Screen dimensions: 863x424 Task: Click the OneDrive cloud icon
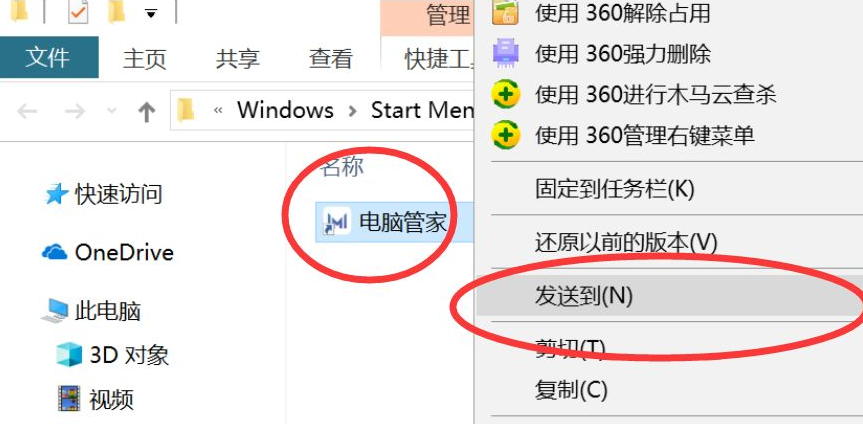(54, 252)
